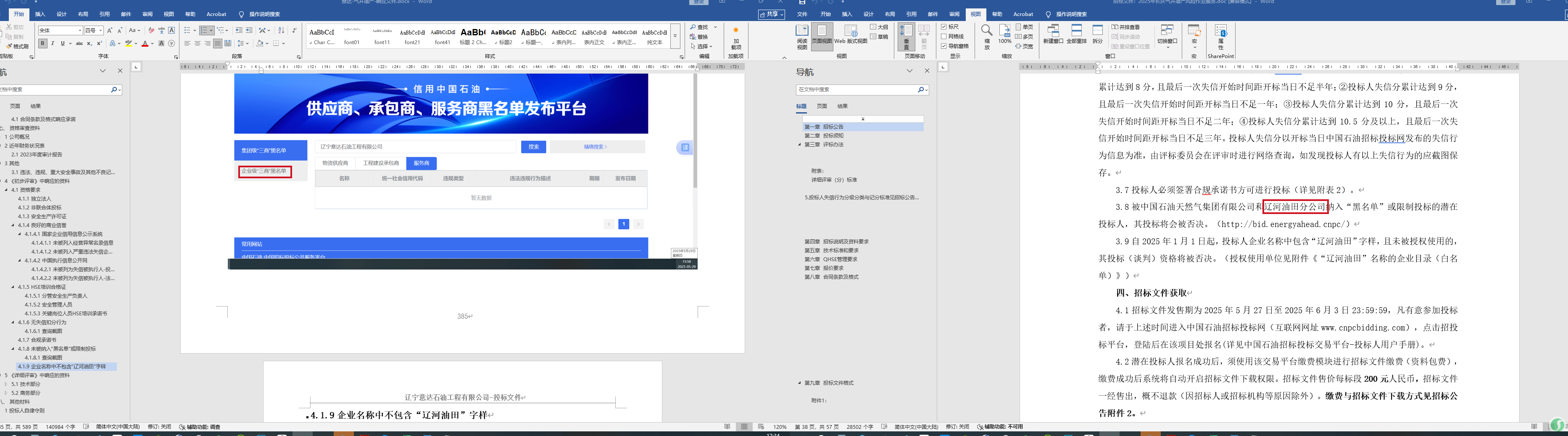Switch to 页面 tab in right navigation pane
The image size is (1568, 436).
[x=822, y=106]
